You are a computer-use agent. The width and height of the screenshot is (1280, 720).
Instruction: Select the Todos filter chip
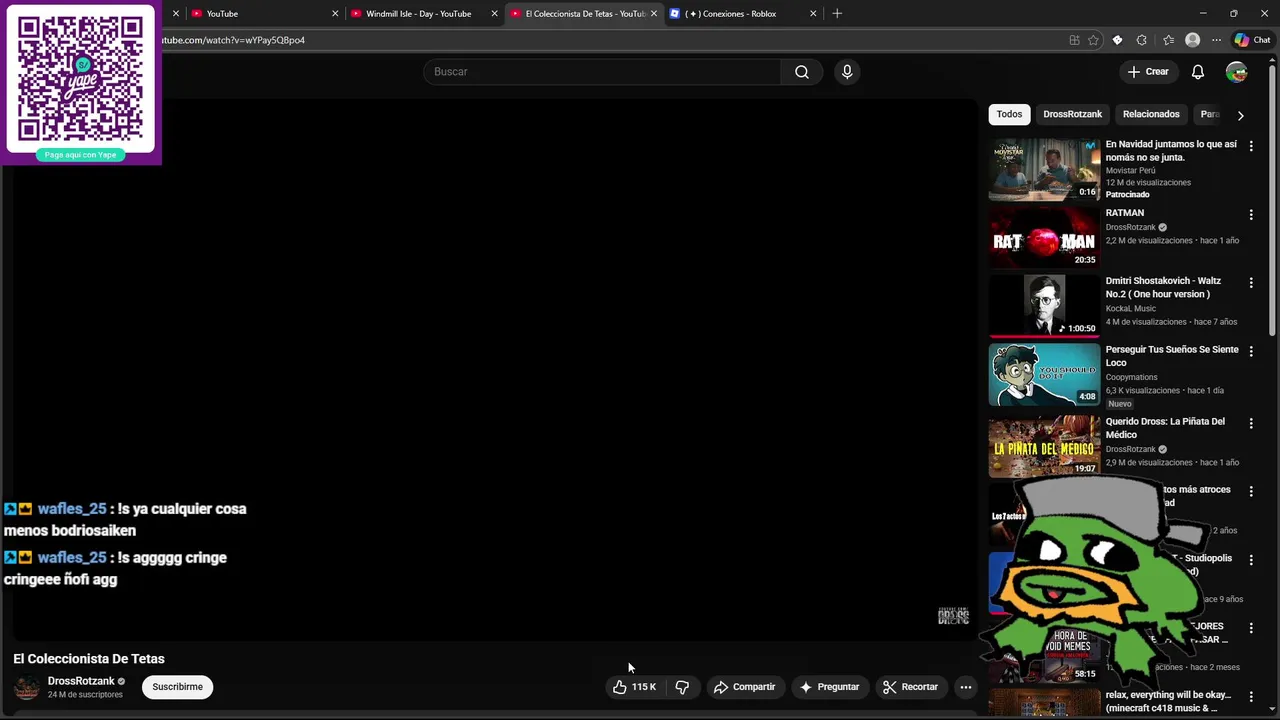tap(1009, 114)
